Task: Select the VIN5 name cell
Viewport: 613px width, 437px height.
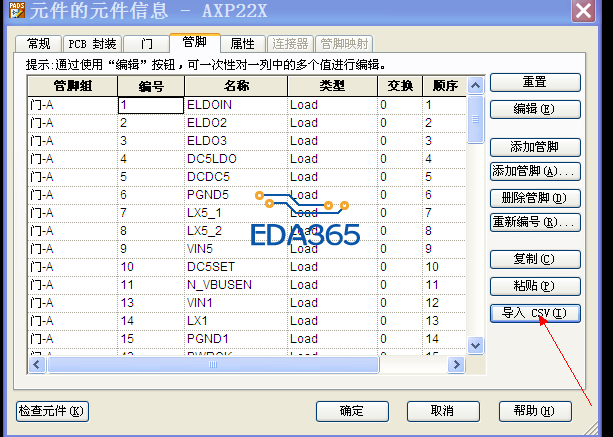Action: [236, 249]
